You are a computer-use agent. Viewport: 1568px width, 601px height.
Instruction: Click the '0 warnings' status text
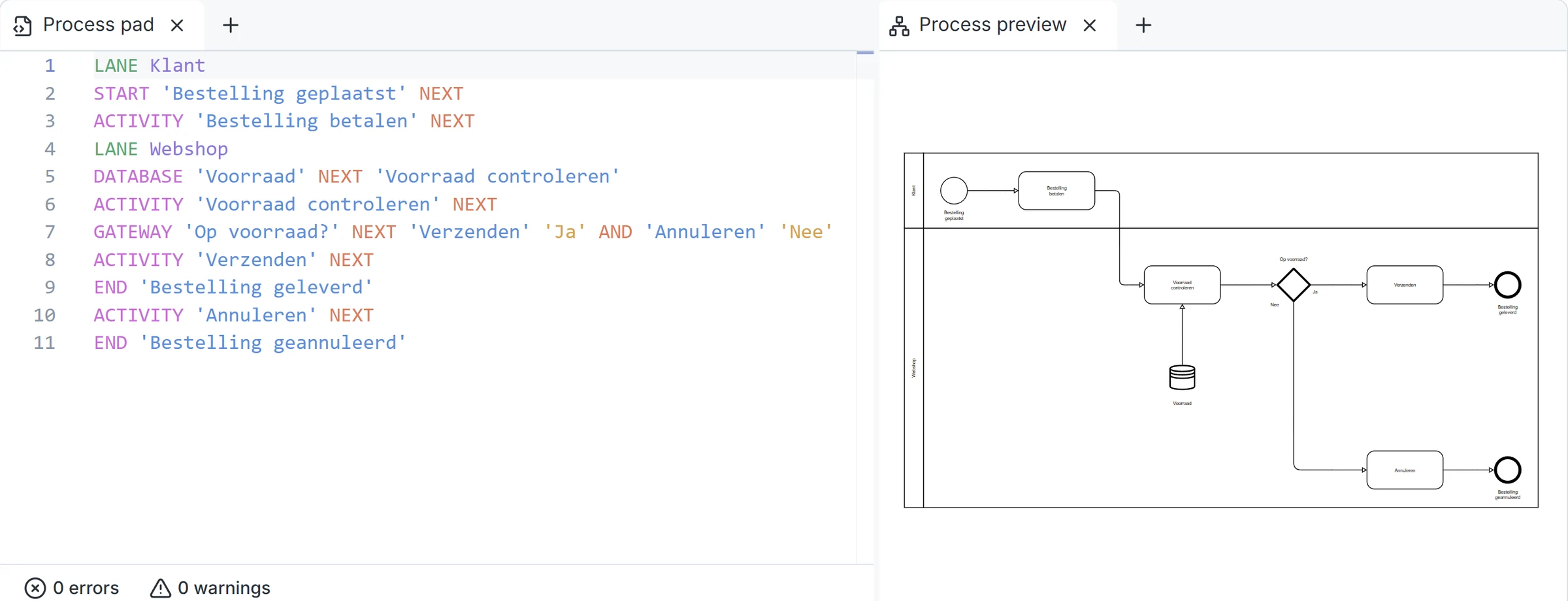pos(224,588)
